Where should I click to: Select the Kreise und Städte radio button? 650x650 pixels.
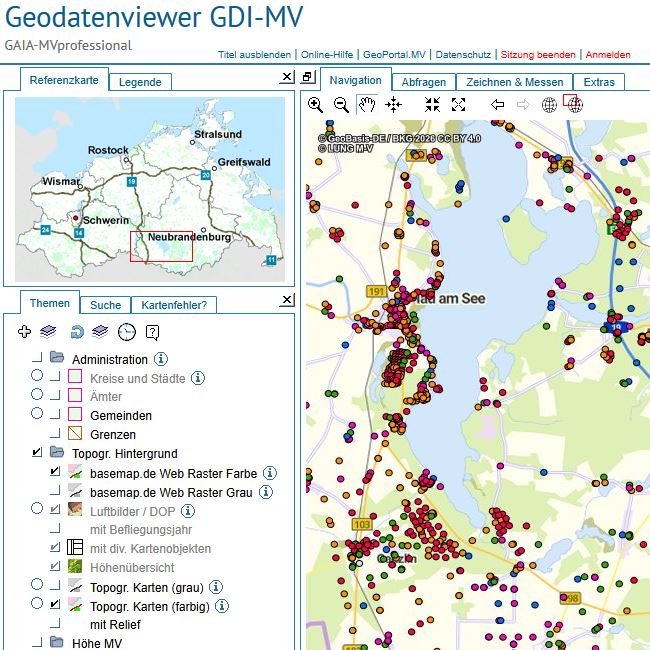[x=37, y=375]
